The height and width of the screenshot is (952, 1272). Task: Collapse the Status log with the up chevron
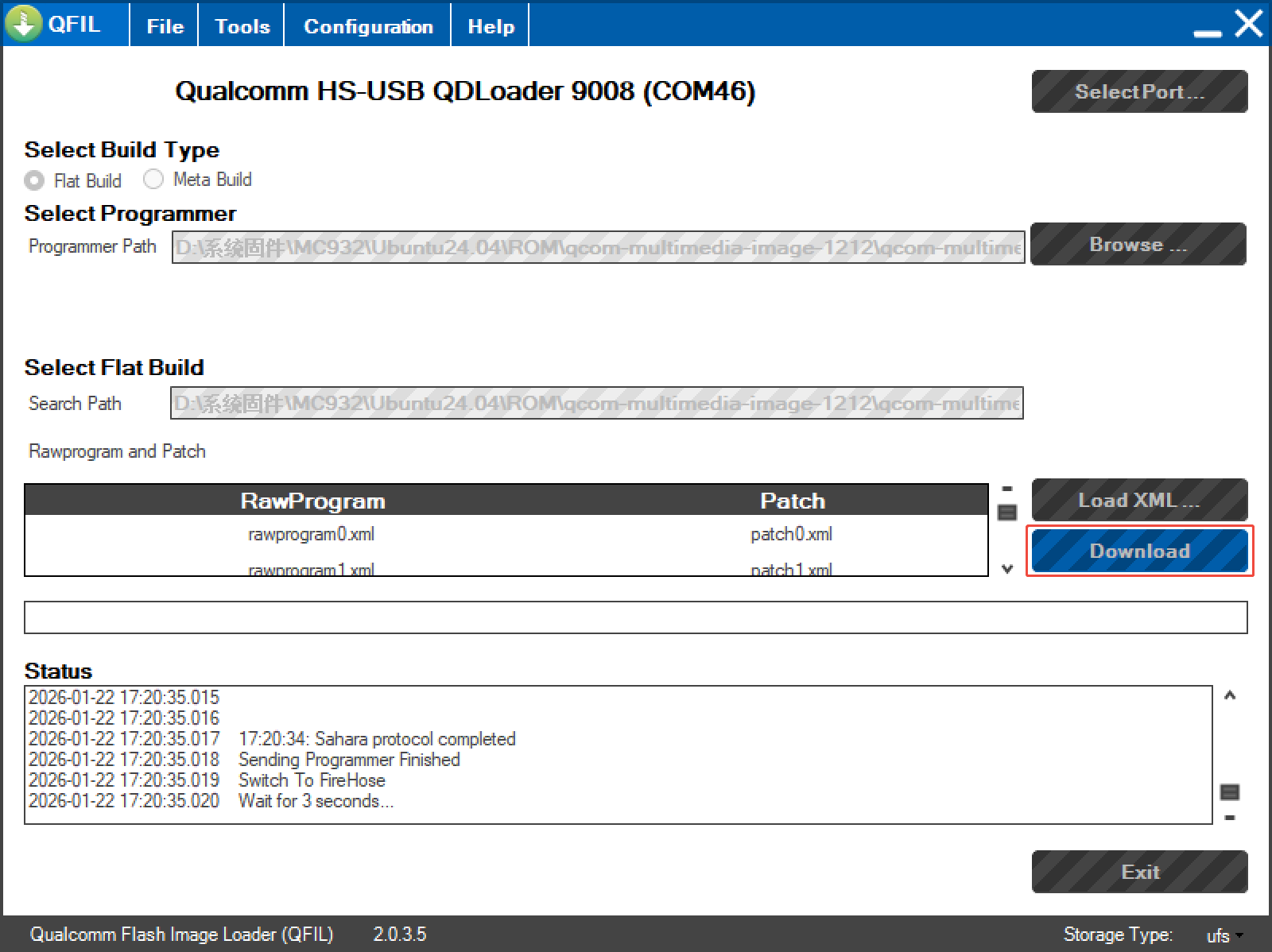(1230, 696)
